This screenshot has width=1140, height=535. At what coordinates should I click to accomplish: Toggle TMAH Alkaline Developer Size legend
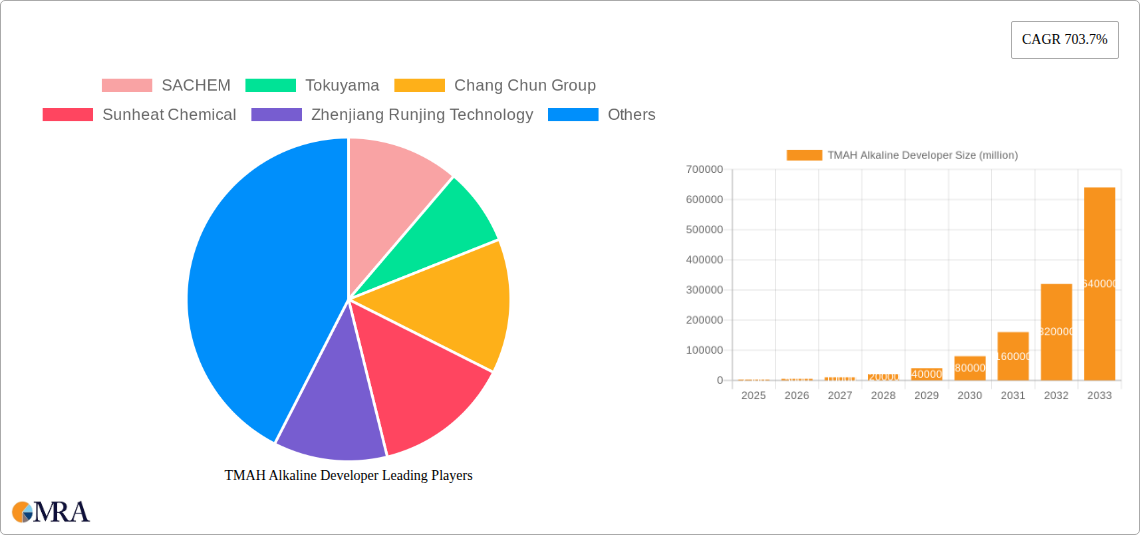coord(902,155)
